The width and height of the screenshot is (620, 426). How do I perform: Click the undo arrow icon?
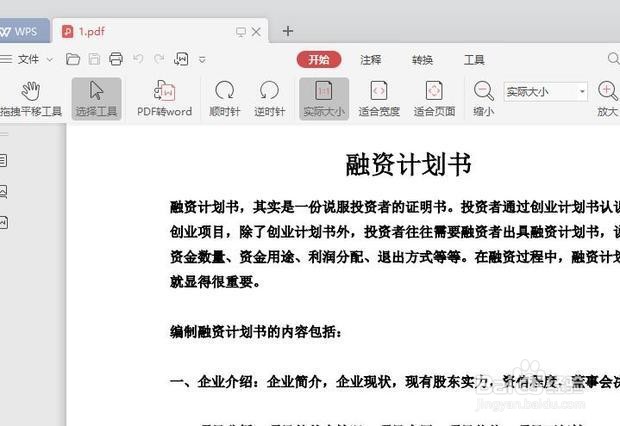click(138, 59)
